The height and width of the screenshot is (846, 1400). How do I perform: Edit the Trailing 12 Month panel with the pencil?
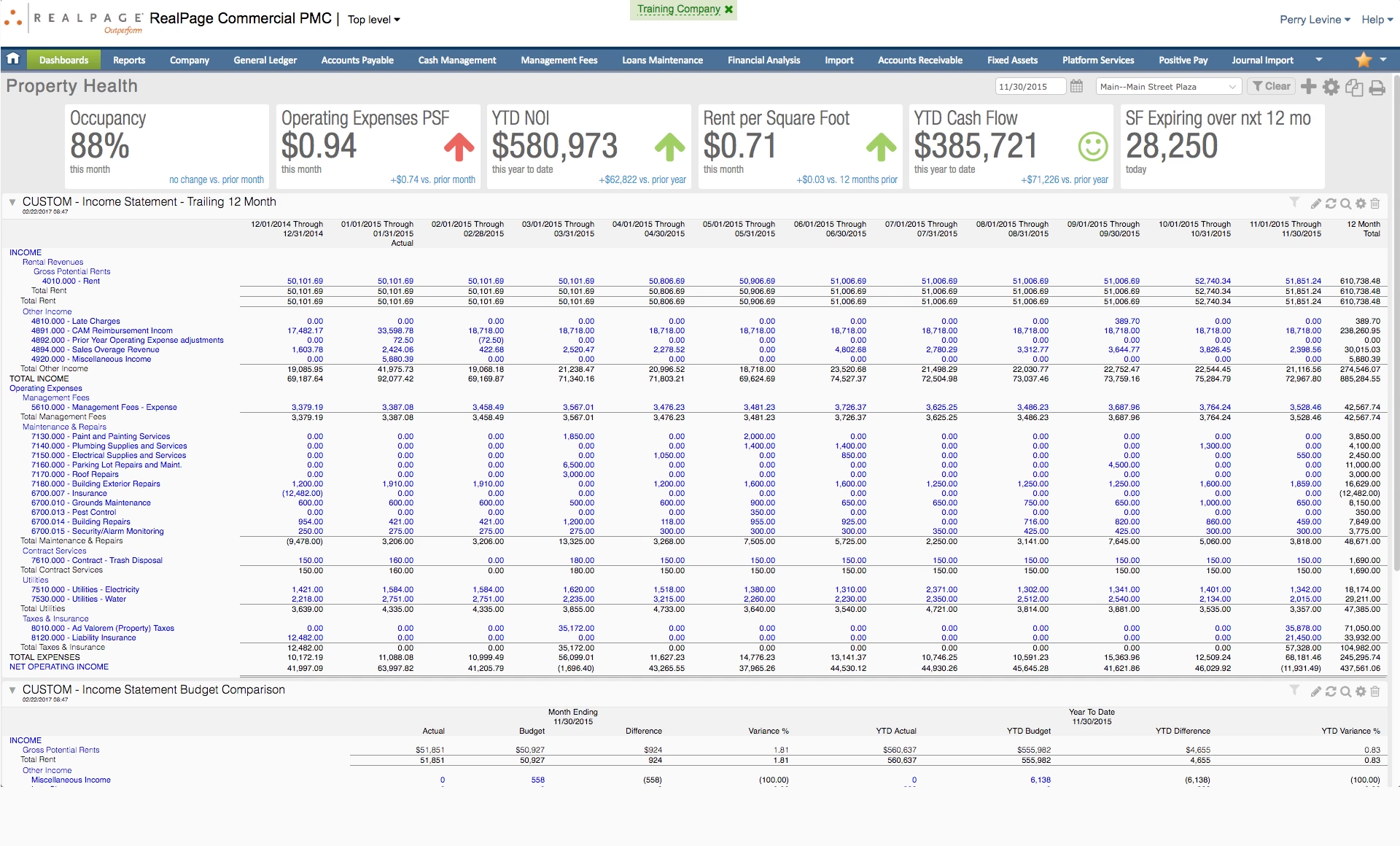[x=1315, y=204]
